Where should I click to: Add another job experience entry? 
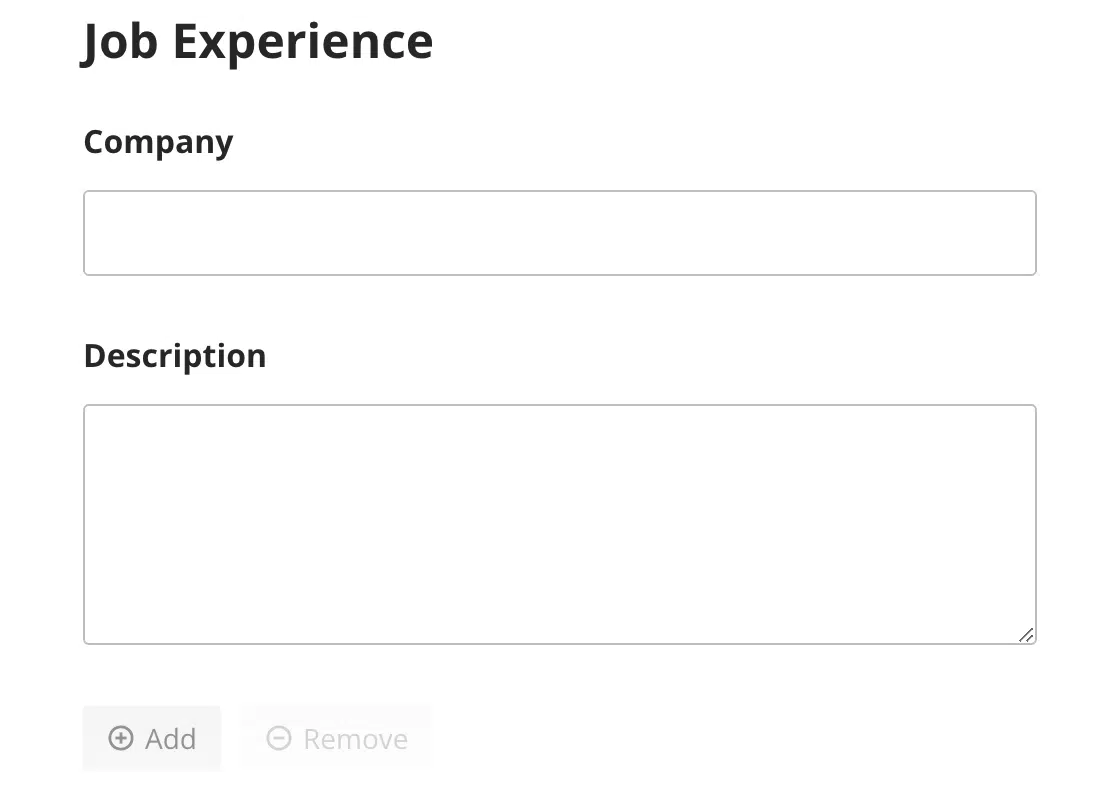pos(152,739)
